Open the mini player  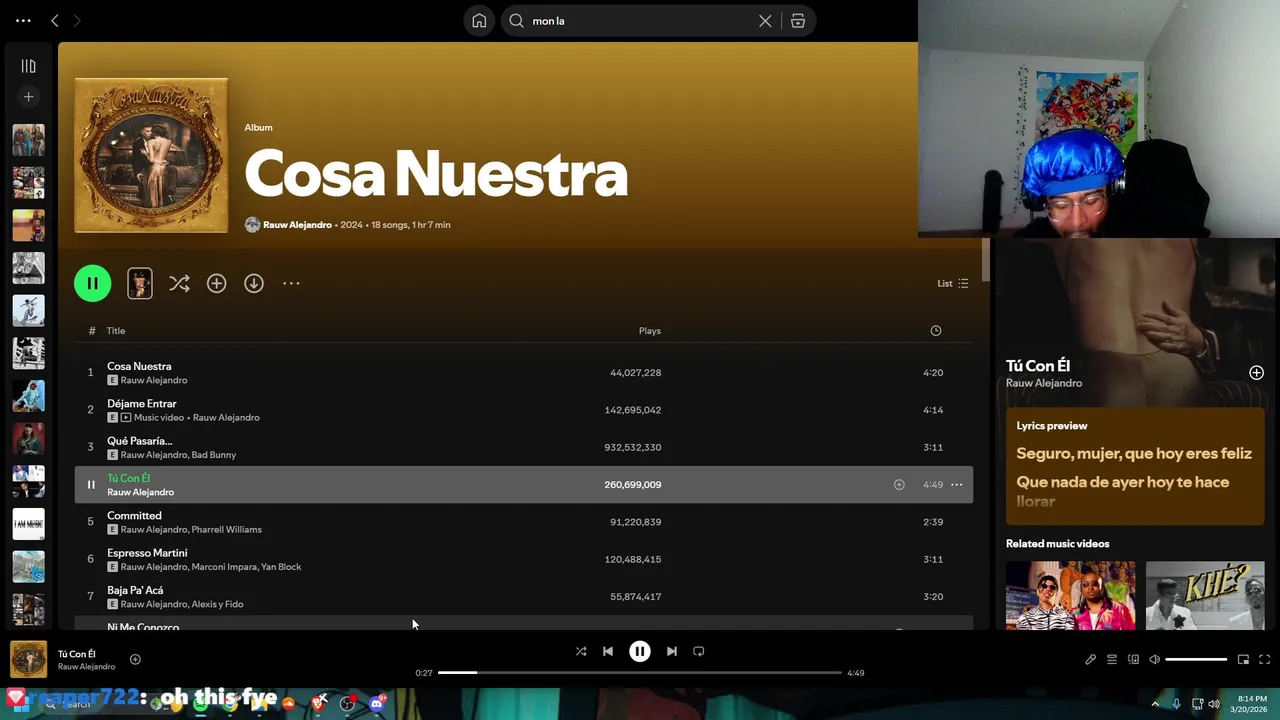coord(1243,659)
